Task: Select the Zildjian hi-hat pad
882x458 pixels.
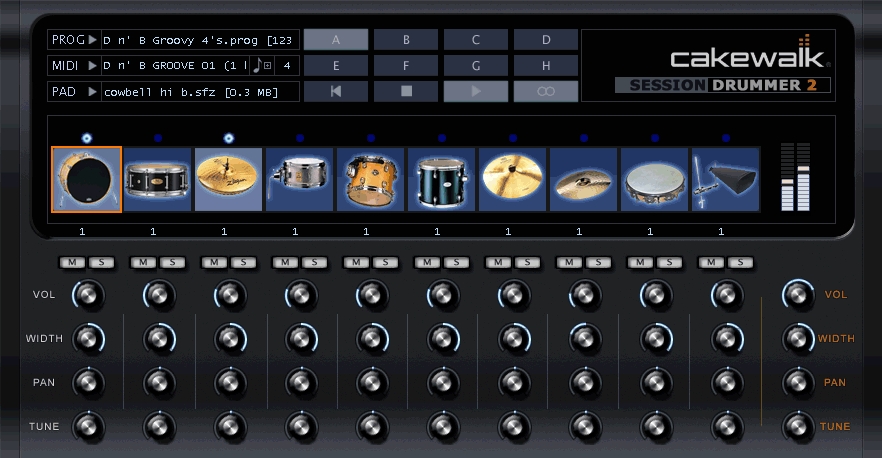Action: [228, 179]
